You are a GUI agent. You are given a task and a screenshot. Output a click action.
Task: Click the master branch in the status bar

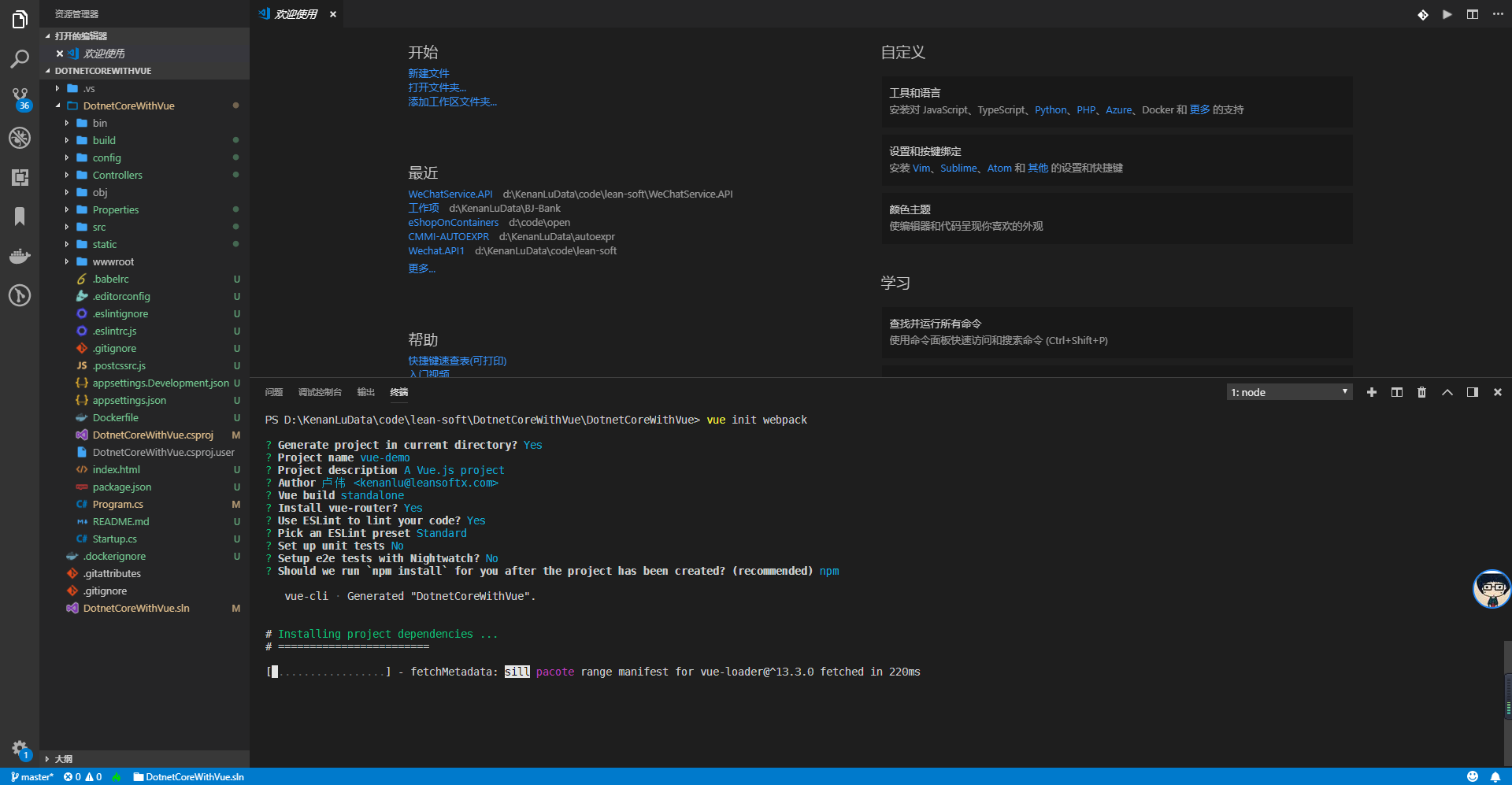coord(32,777)
